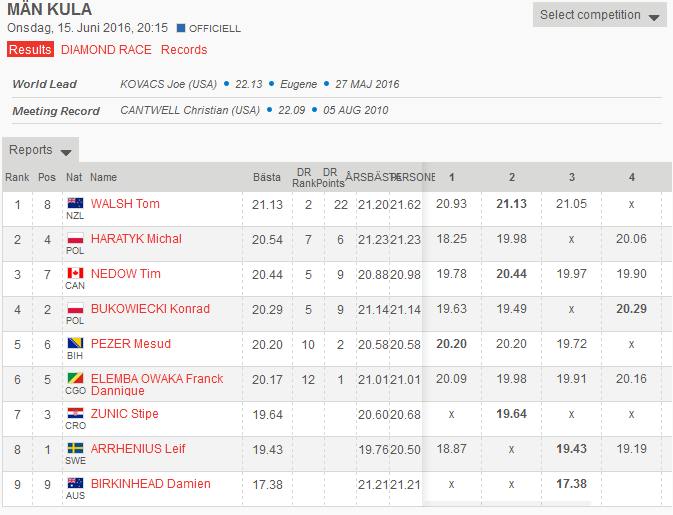
Task: Select the Results tab
Action: [30, 49]
